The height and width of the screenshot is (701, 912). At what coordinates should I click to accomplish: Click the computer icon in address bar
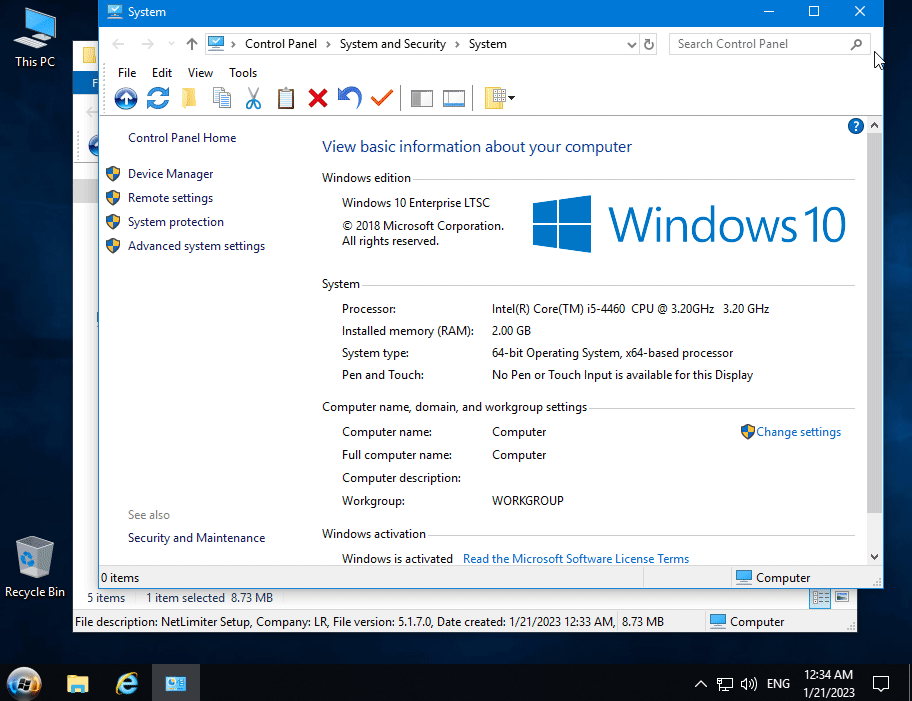(216, 44)
